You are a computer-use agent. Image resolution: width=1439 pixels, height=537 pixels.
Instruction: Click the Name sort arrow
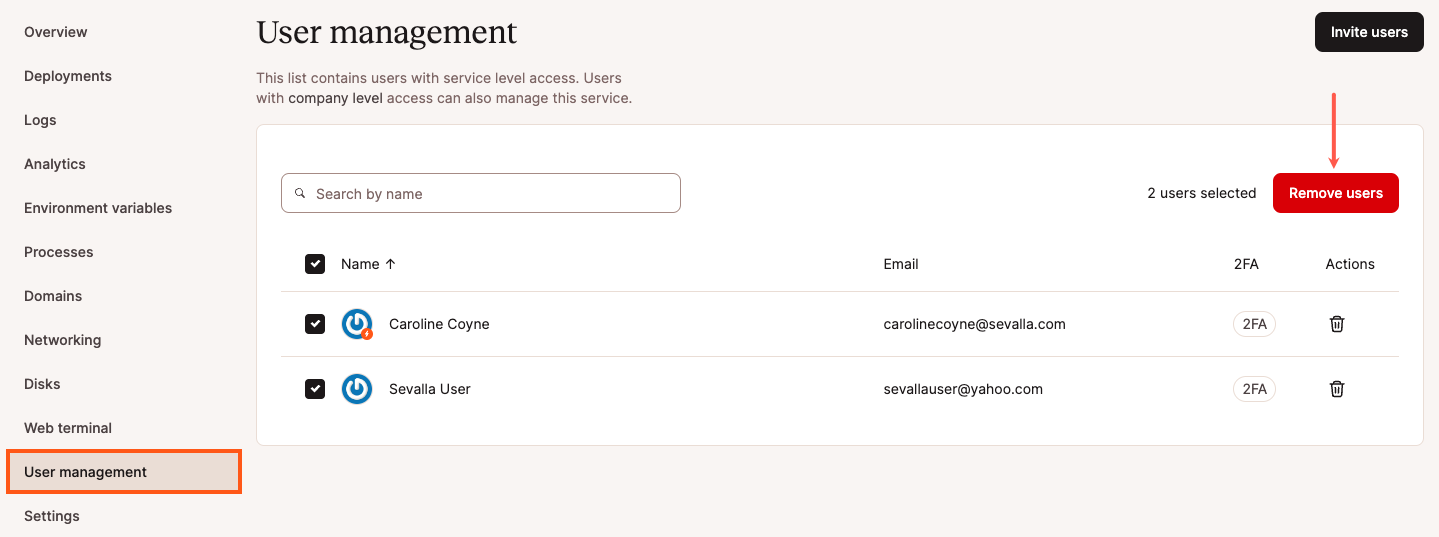tap(391, 264)
